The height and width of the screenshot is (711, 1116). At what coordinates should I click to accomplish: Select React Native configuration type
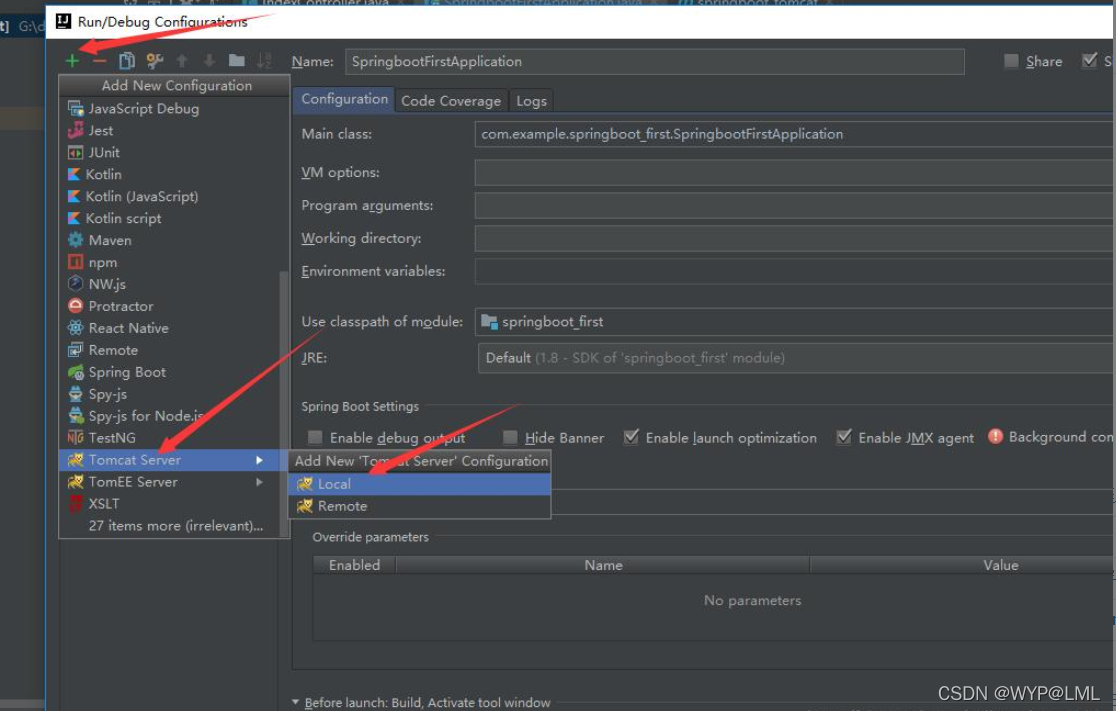[171, 329]
